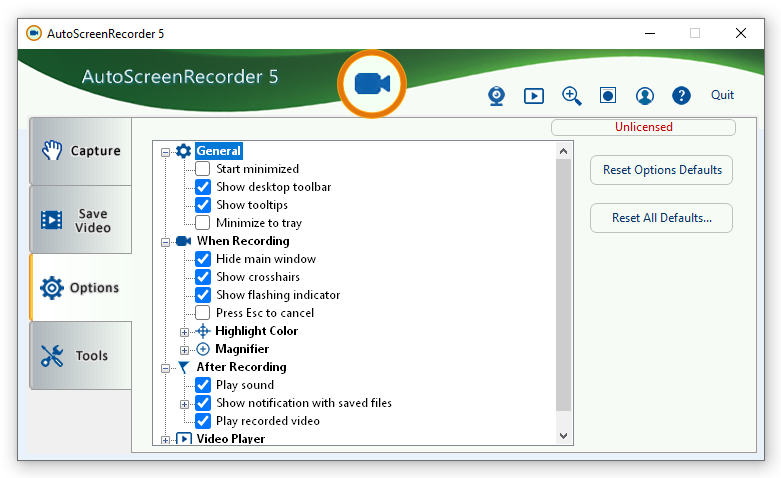Click the hand icon on Capture tab
Image resolution: width=781 pixels, height=478 pixels.
(x=52, y=150)
